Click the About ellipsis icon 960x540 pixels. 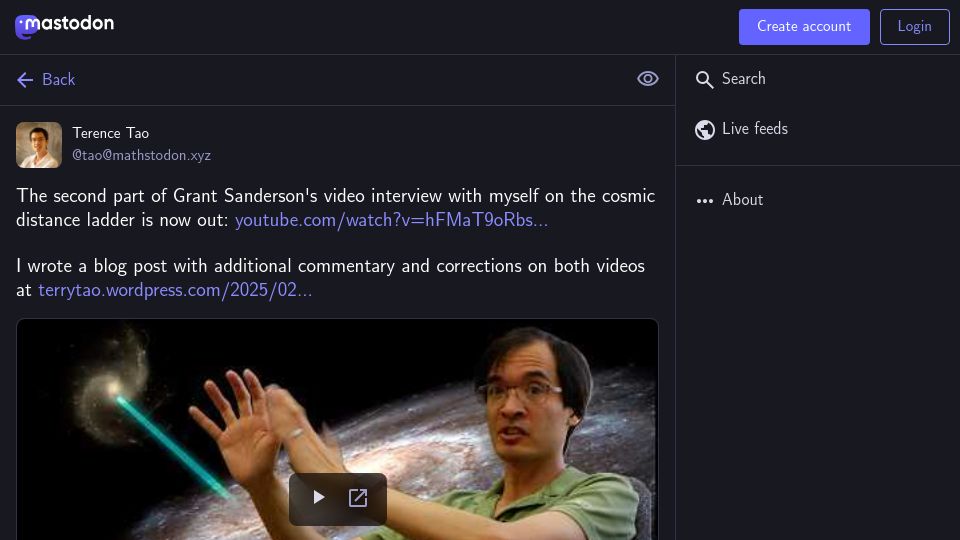point(704,201)
